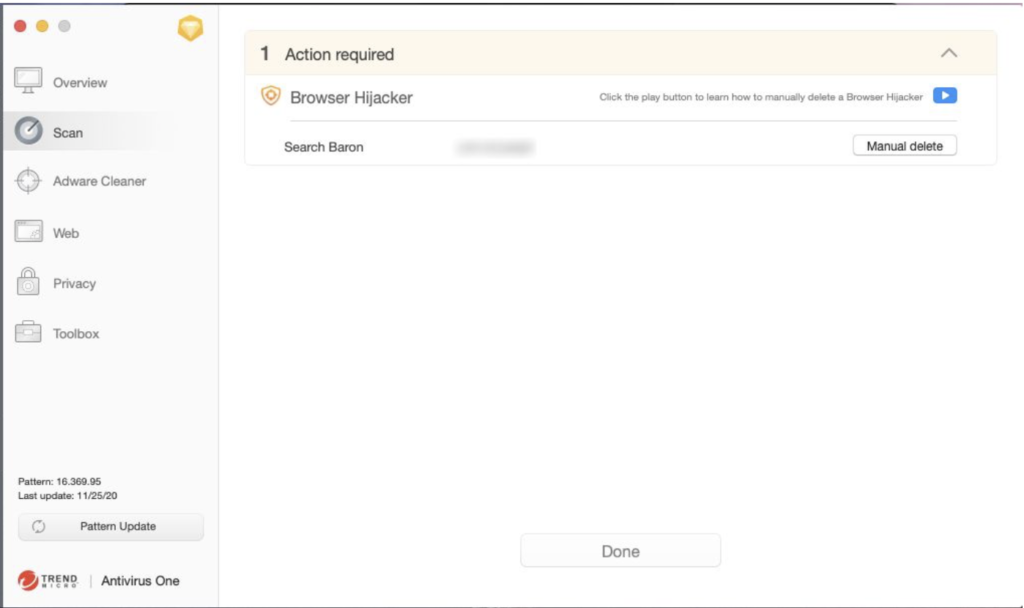
Task: Go to the Toolbox section
Action: coord(76,334)
